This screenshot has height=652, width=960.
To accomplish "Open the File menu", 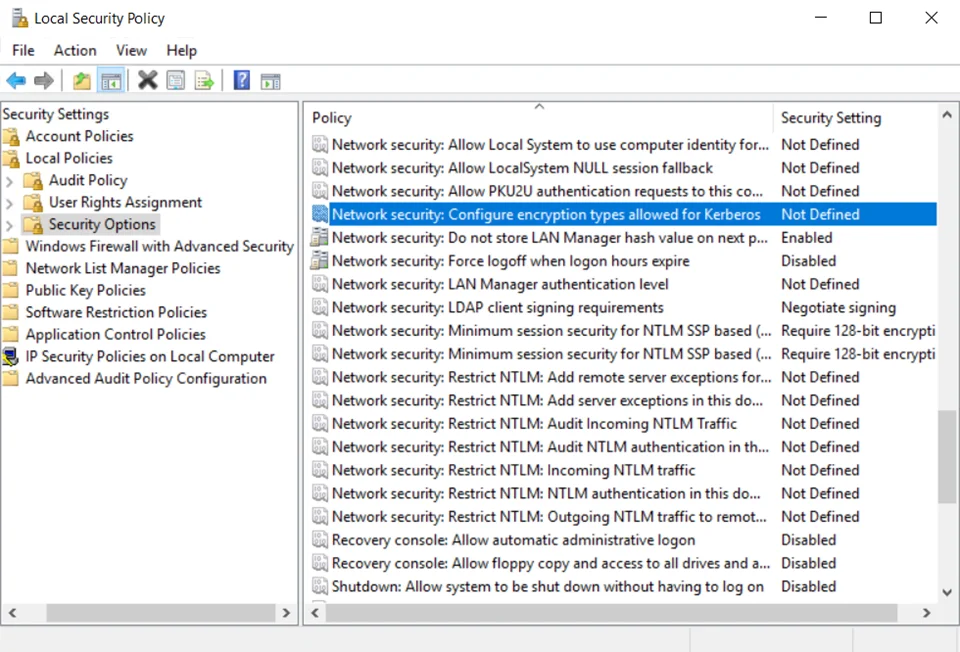I will click(x=23, y=50).
